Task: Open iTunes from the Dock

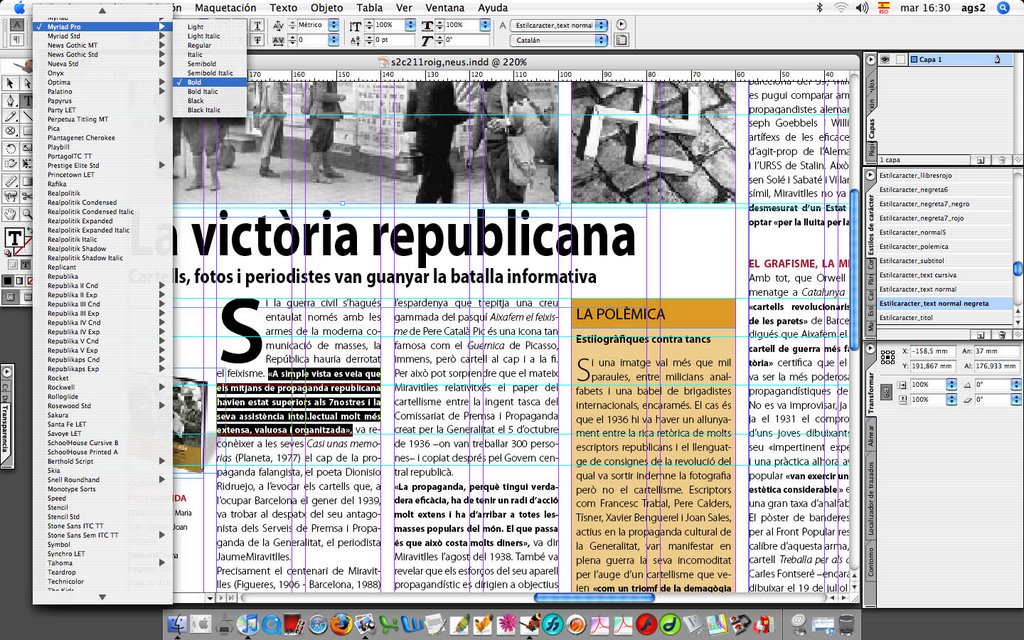Action: tap(248, 624)
